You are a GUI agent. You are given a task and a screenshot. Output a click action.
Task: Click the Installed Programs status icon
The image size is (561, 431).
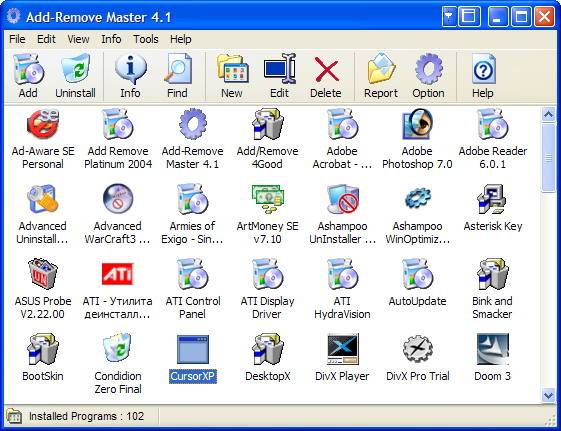(x=14, y=416)
